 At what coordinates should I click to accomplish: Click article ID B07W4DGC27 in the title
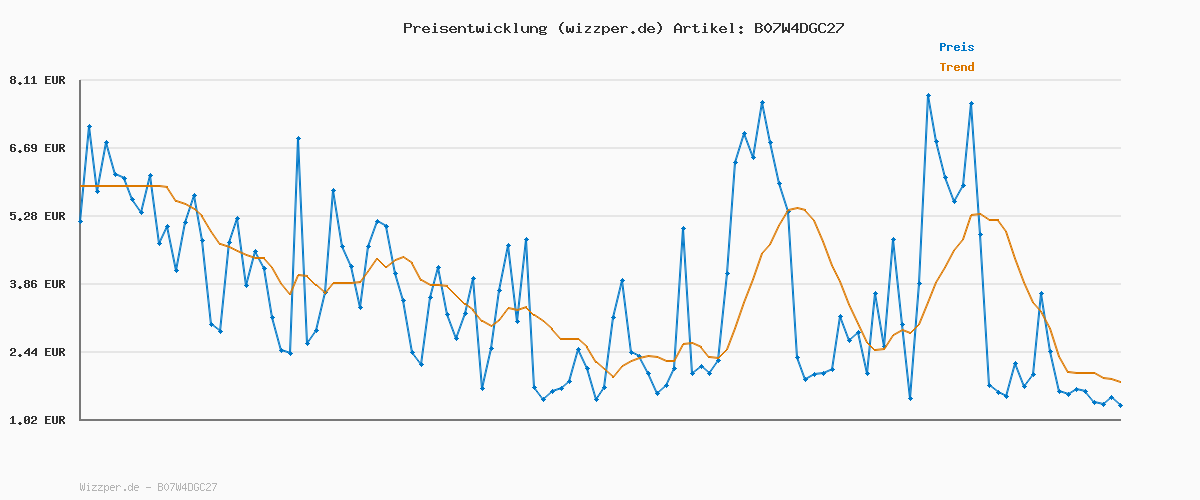(x=797, y=28)
